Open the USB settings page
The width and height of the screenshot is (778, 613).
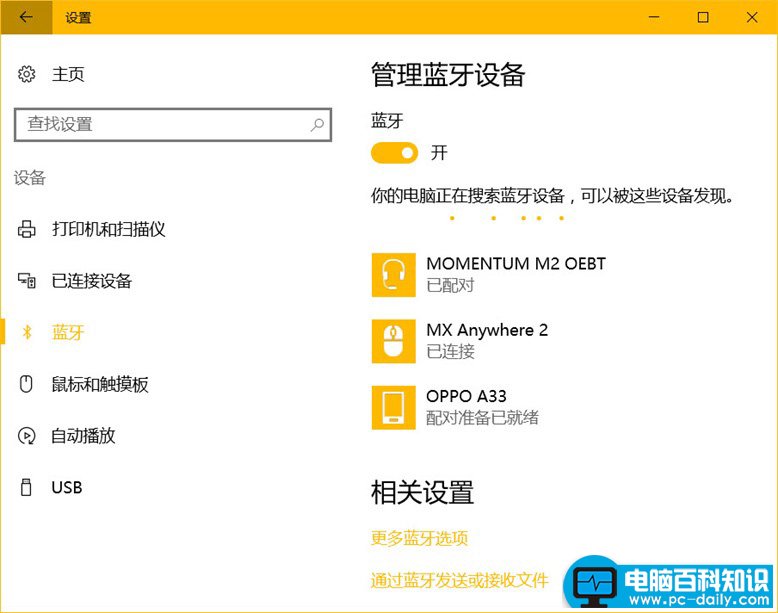[66, 487]
